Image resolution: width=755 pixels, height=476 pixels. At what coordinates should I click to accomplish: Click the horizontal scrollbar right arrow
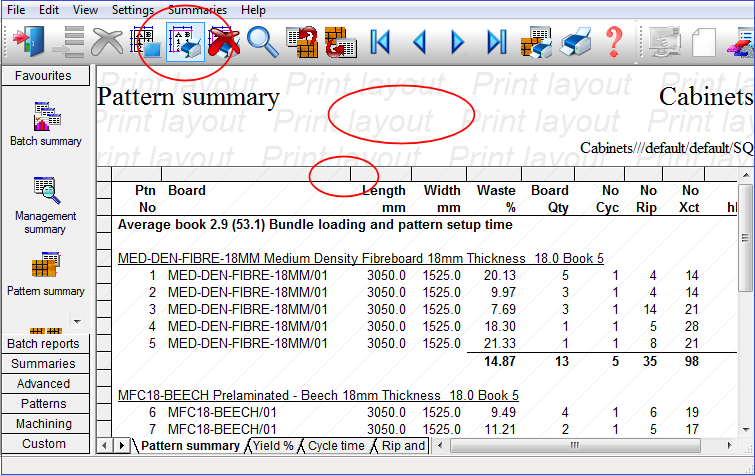pos(729,446)
